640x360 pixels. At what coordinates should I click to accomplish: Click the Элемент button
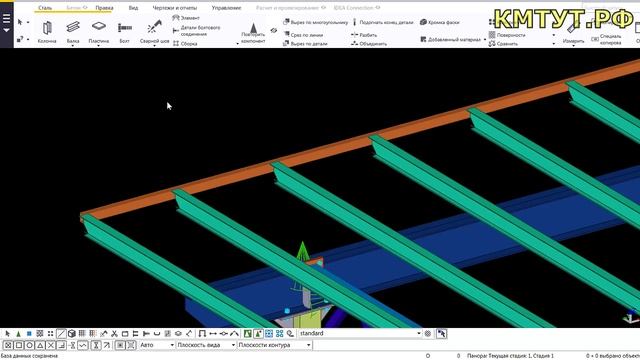186,18
